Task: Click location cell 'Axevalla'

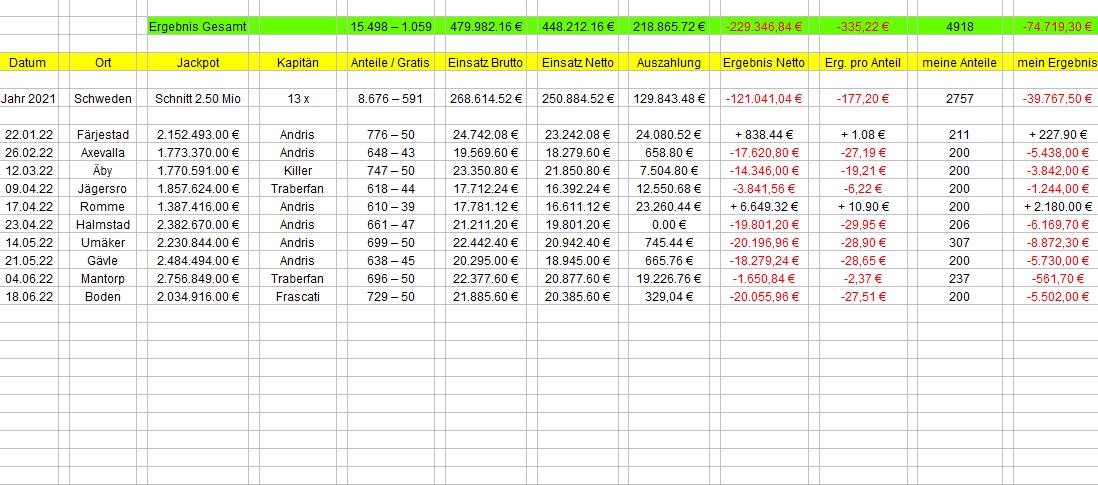Action: pyautogui.click(x=103, y=153)
